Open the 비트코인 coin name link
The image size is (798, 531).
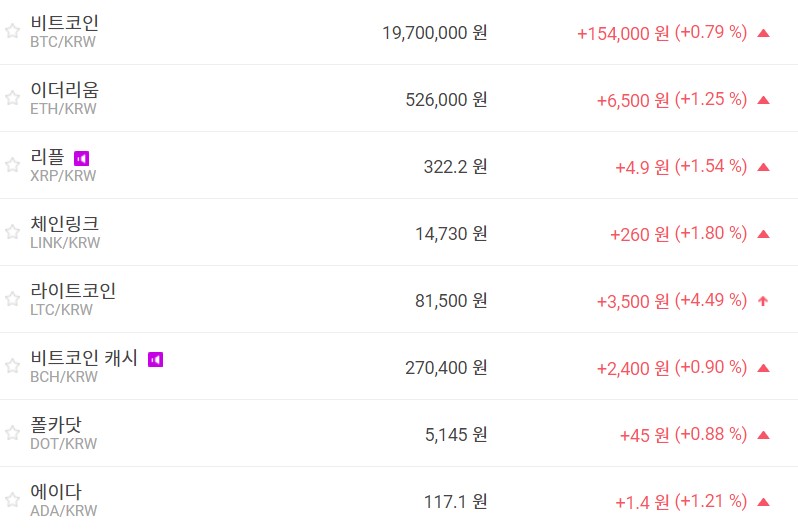coord(65,23)
